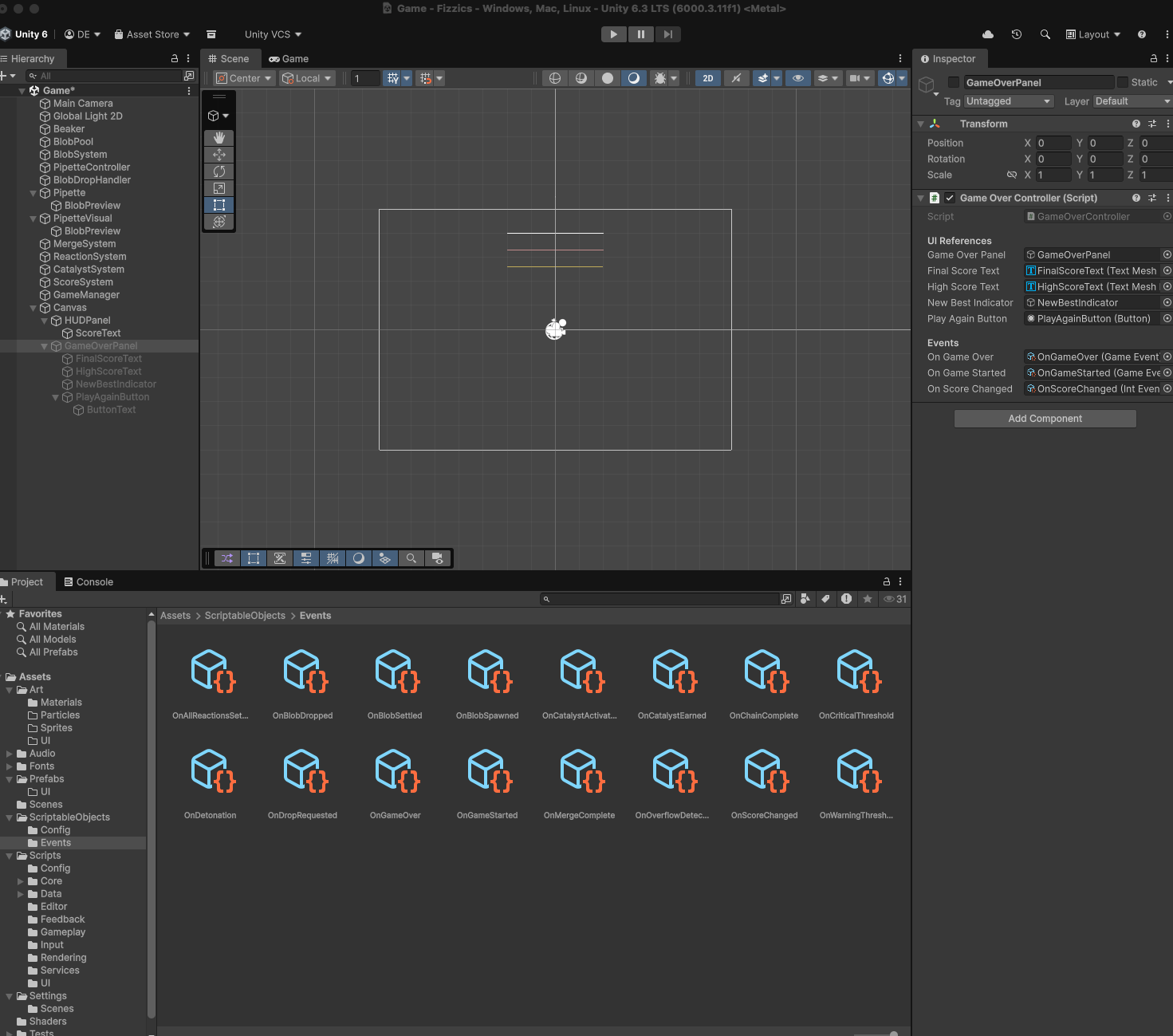Click the Project panel search field
The width and height of the screenshot is (1173, 1036).
[662, 599]
